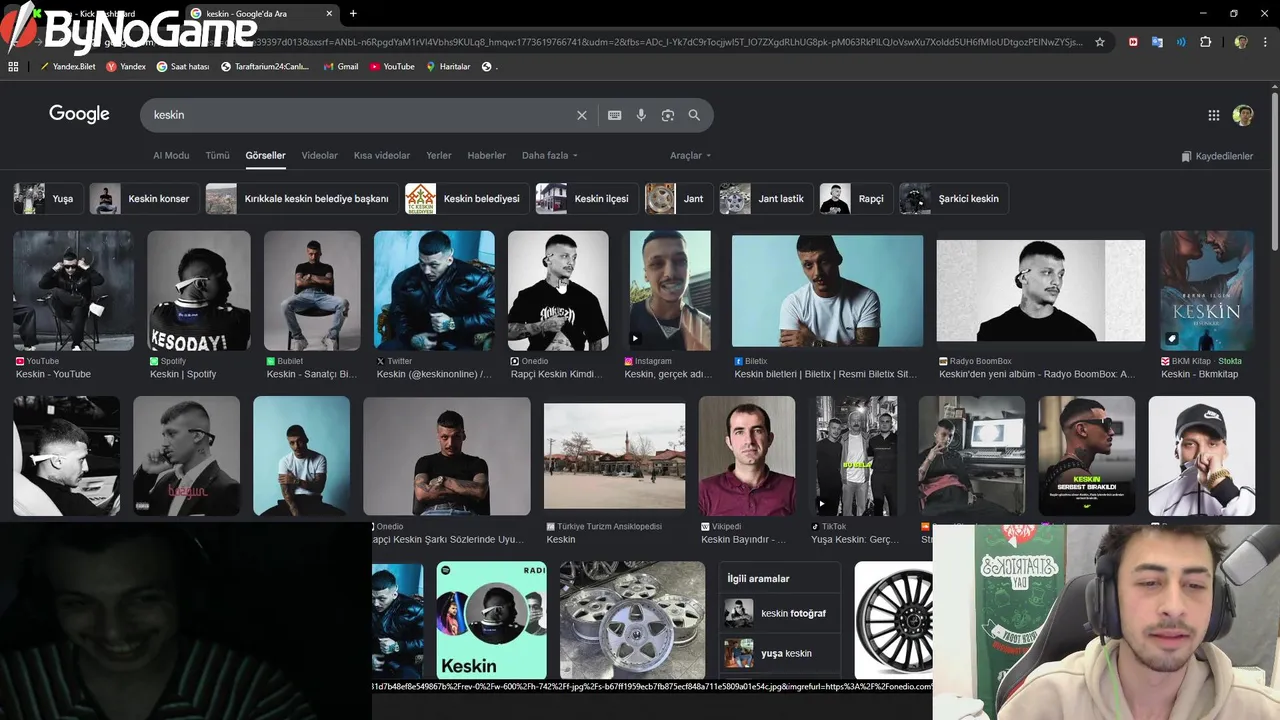Open the Kaydedilenler saved items
This screenshot has height=720, width=1280.
click(1217, 156)
